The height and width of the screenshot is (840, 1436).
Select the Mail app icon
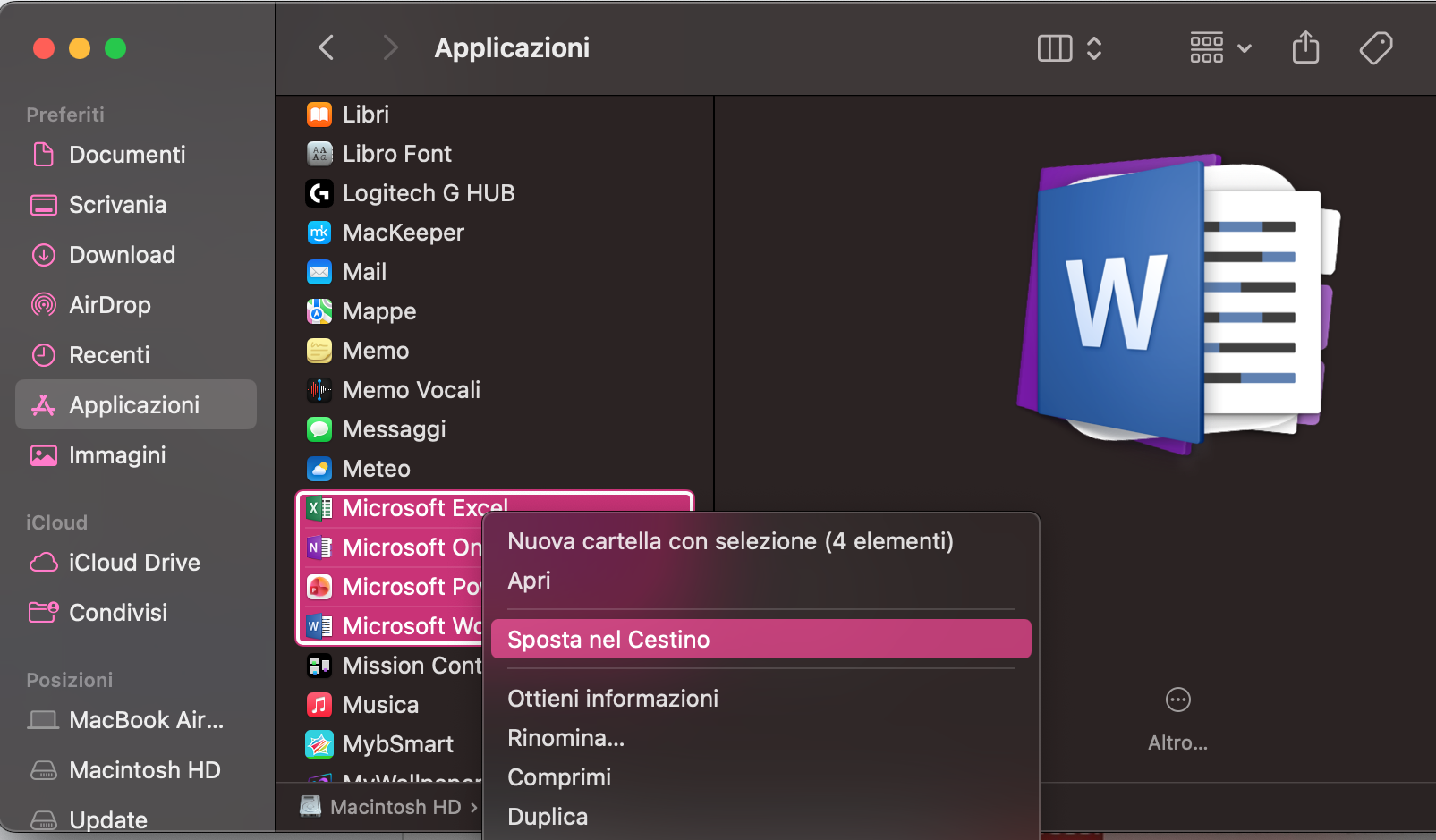pos(319,272)
